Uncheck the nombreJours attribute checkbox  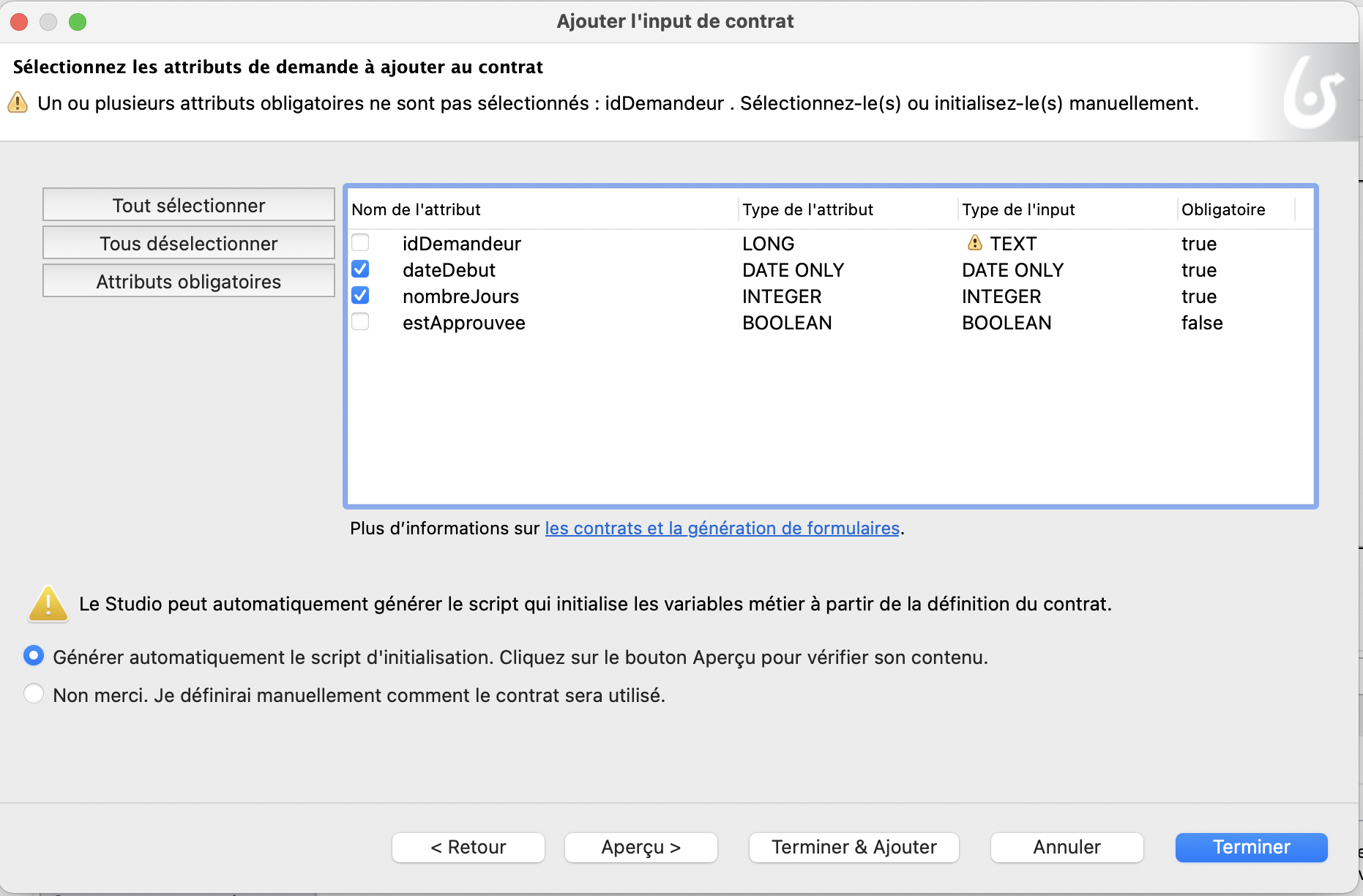(x=360, y=295)
